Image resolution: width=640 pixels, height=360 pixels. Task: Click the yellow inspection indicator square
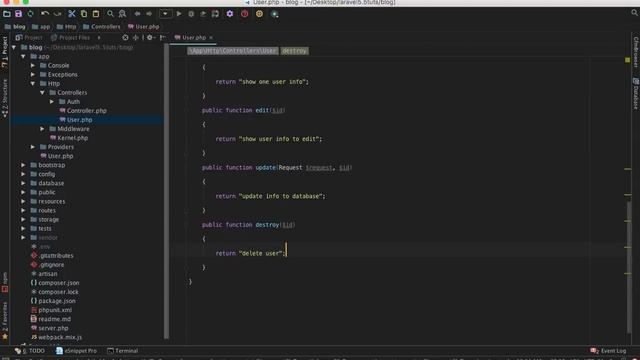(x=627, y=60)
